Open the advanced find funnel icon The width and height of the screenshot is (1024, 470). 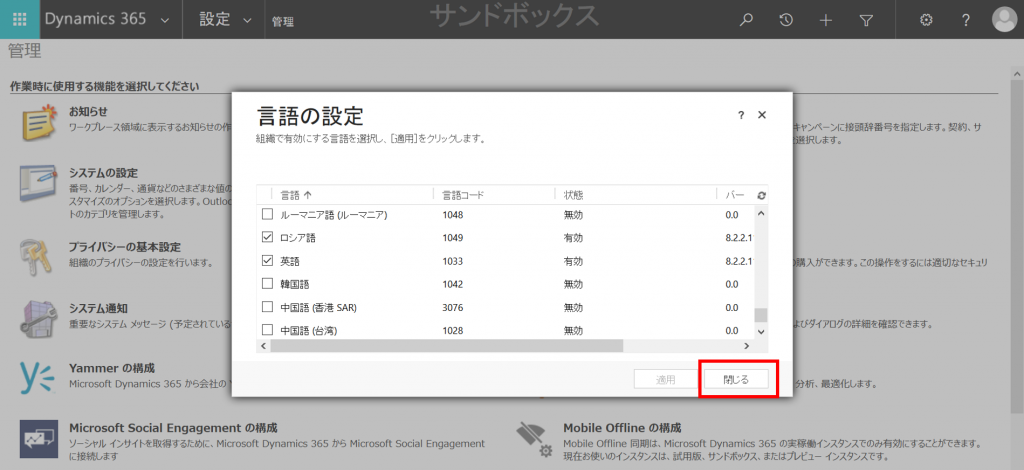[866, 20]
